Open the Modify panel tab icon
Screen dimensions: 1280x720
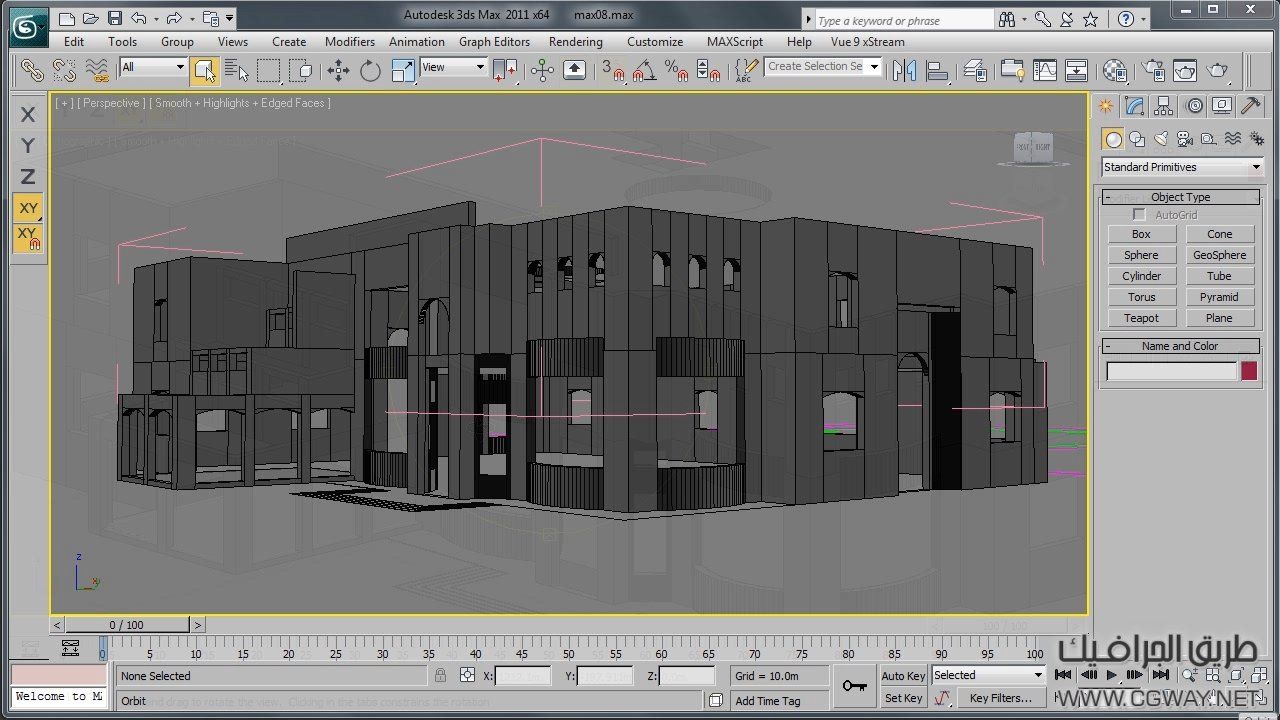[x=1134, y=106]
